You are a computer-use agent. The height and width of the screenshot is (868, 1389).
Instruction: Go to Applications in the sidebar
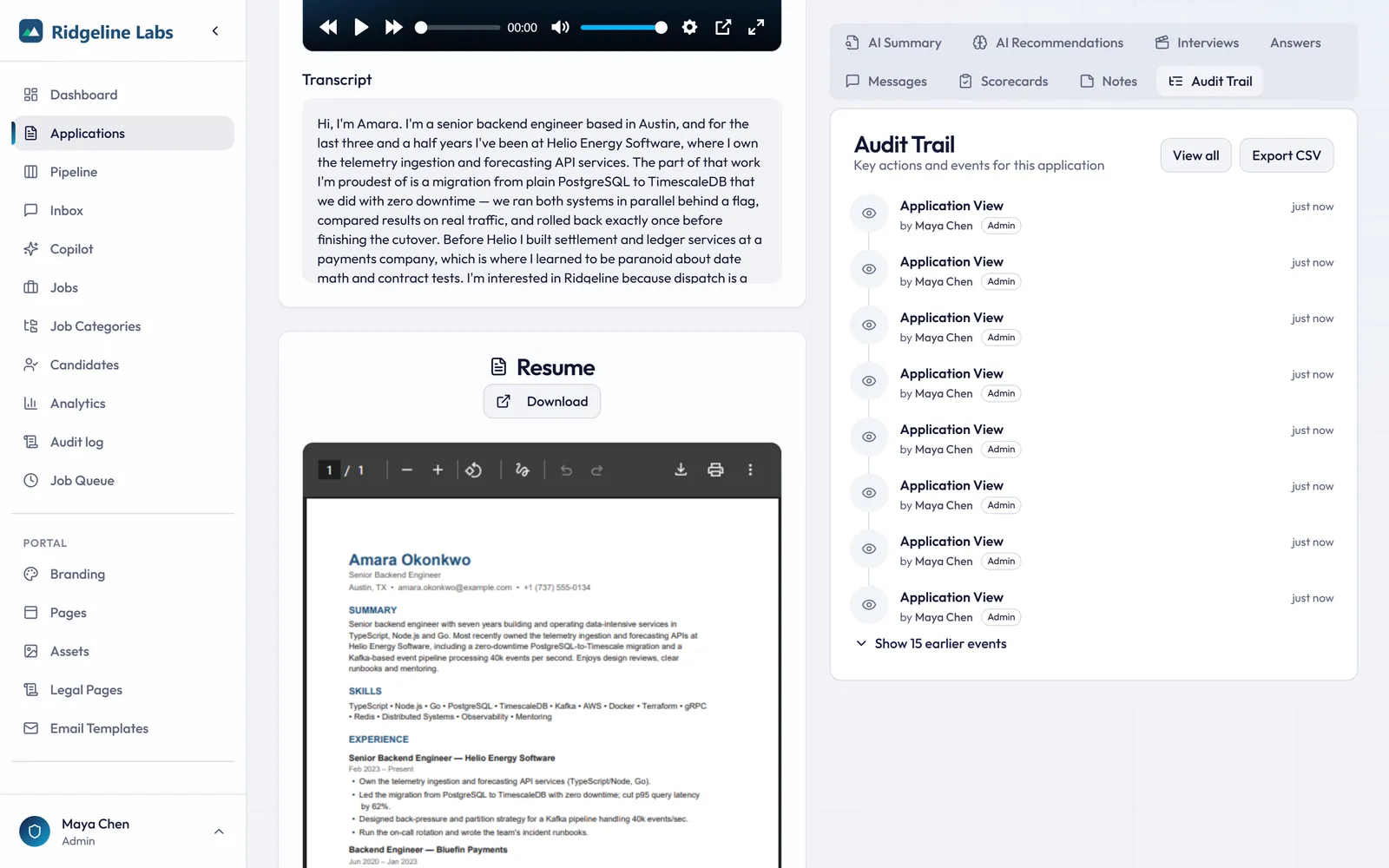pyautogui.click(x=123, y=133)
